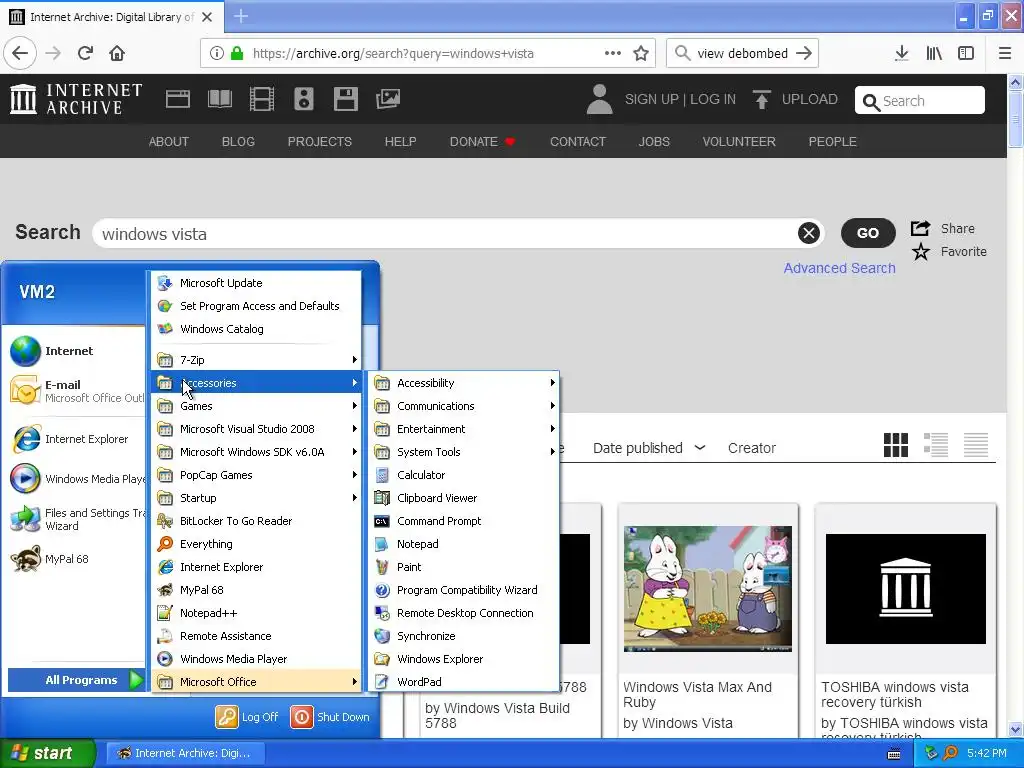This screenshot has width=1024, height=768.
Task: Expand Microsoft Visual Studio 2008 folder
Action: [x=256, y=429]
